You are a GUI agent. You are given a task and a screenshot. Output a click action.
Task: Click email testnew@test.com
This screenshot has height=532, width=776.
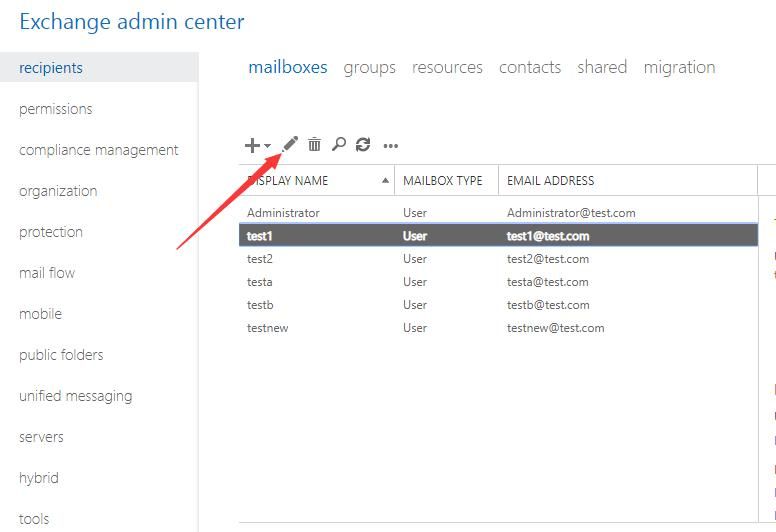555,328
